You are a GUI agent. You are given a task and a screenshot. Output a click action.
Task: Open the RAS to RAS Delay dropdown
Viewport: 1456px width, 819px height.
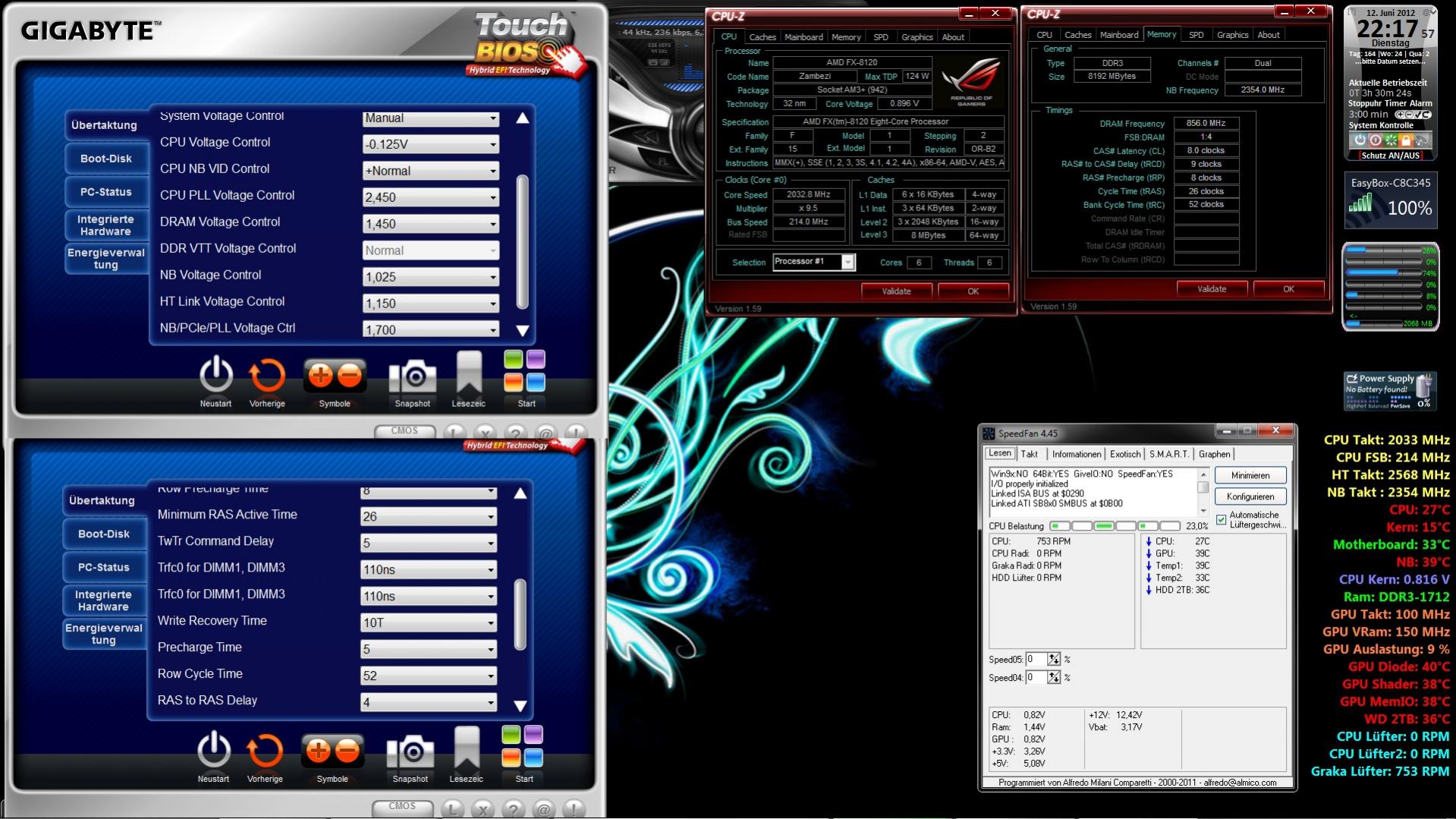(x=429, y=703)
